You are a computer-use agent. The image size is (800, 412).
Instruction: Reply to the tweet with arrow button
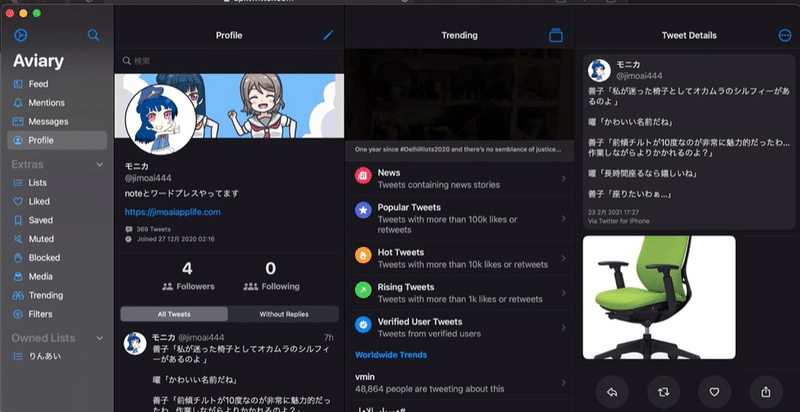[x=612, y=392]
